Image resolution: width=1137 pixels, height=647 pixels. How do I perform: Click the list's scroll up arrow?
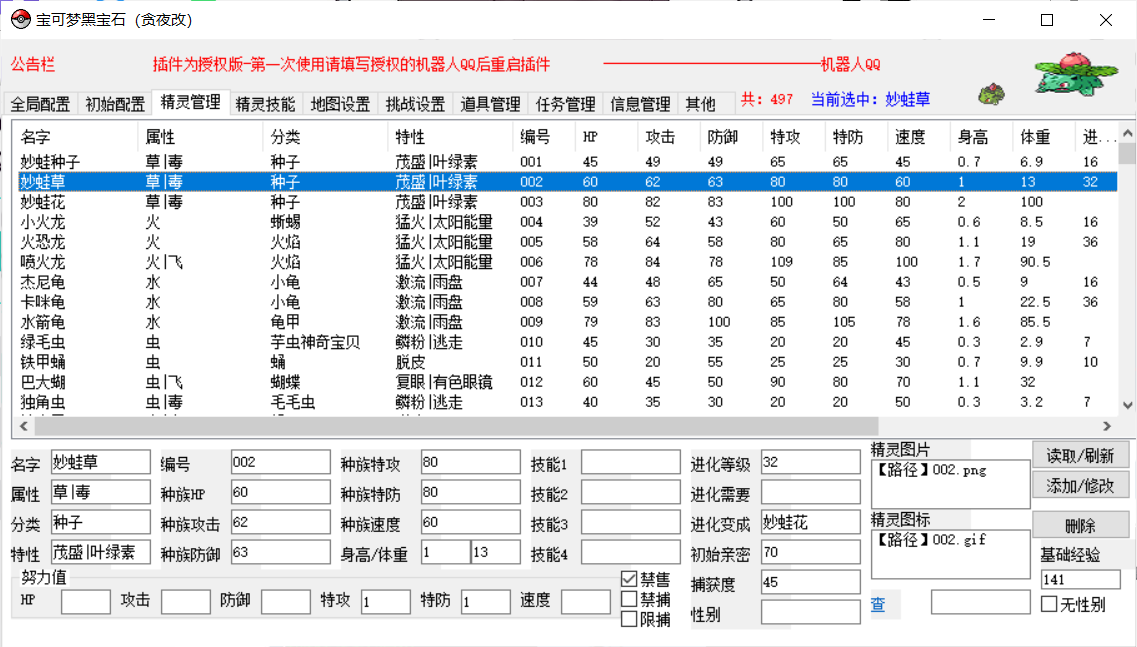click(1127, 132)
